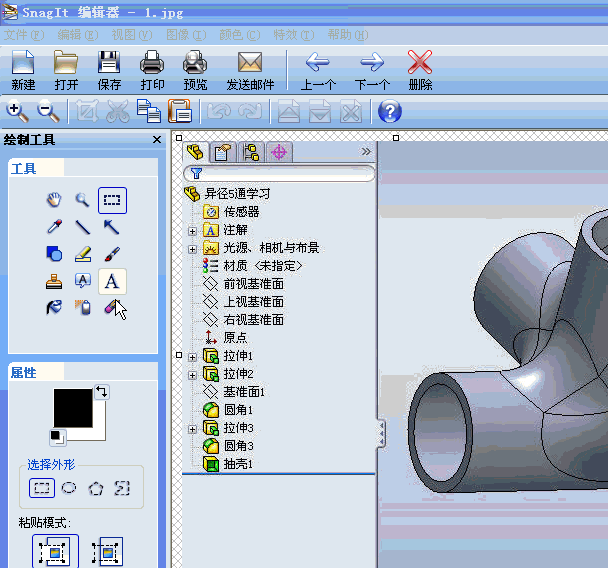Click the zoom in magnifier icon
Viewport: 608px width, 568px height.
(17, 112)
